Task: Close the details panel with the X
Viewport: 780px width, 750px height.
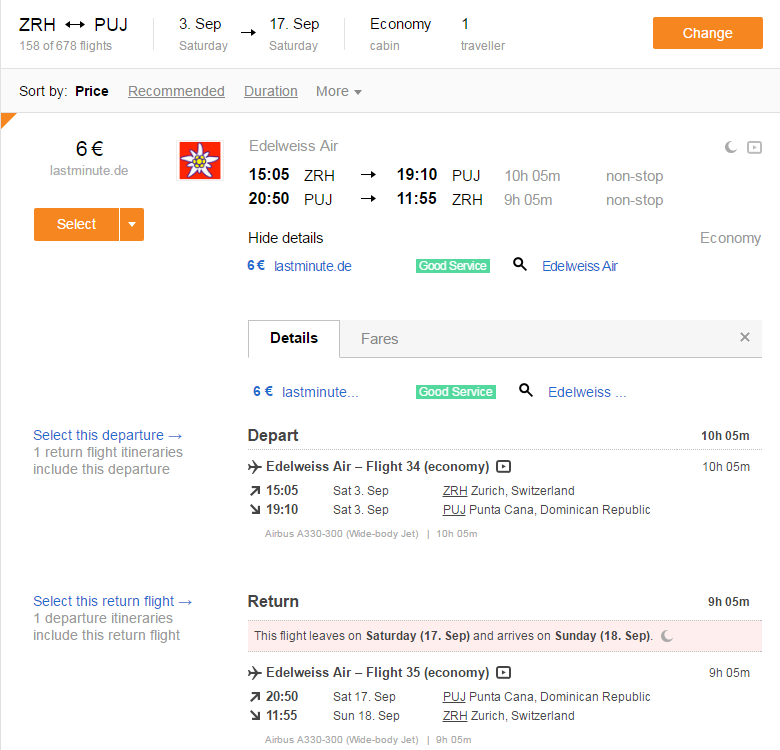Action: click(x=745, y=337)
